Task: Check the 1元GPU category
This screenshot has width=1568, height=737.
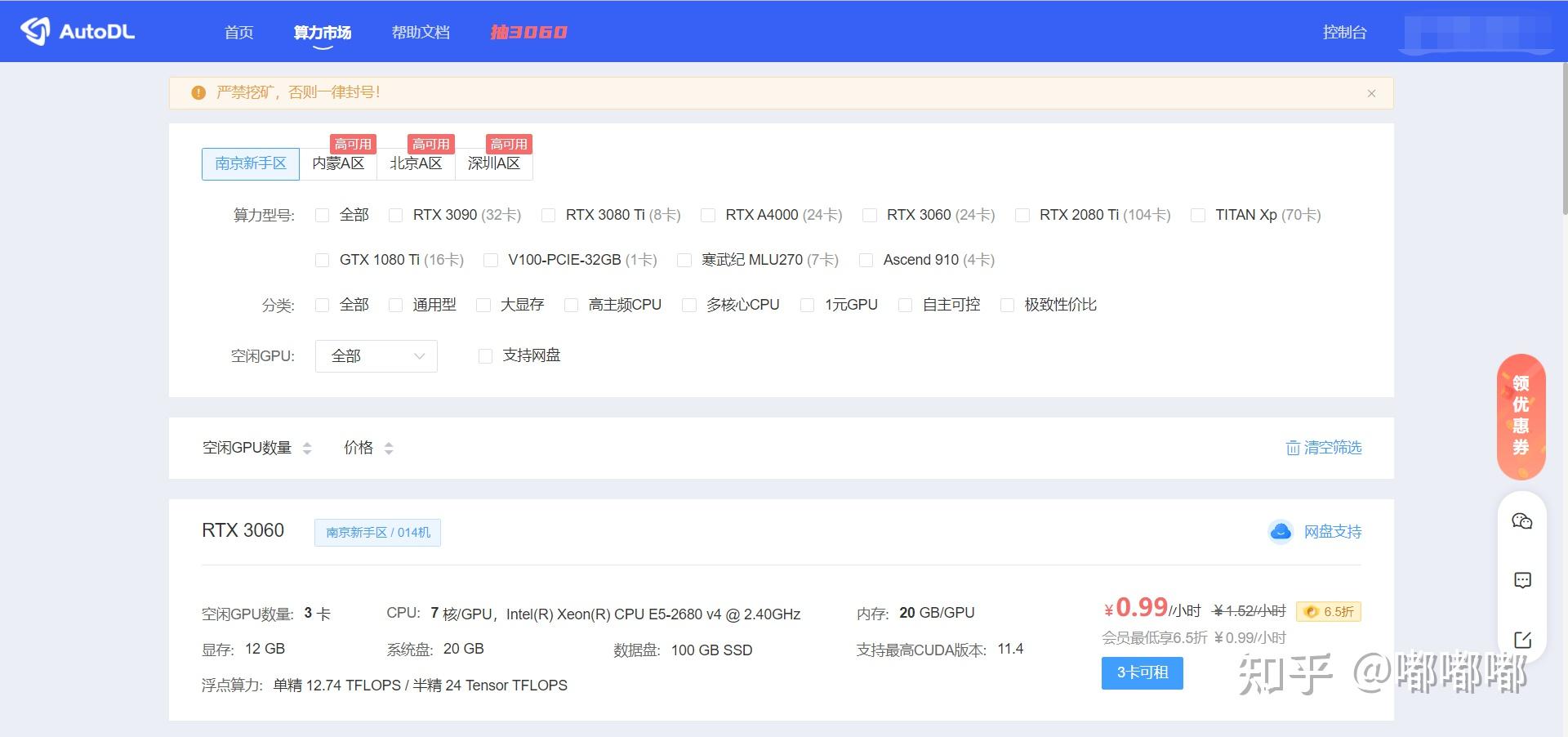Action: 807,305
